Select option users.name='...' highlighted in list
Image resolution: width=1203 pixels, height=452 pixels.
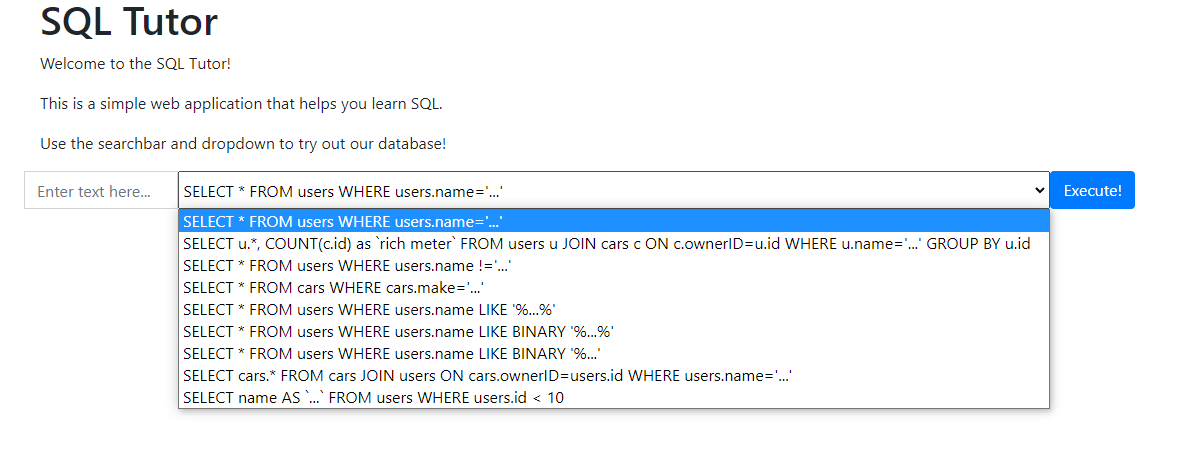tap(614, 221)
